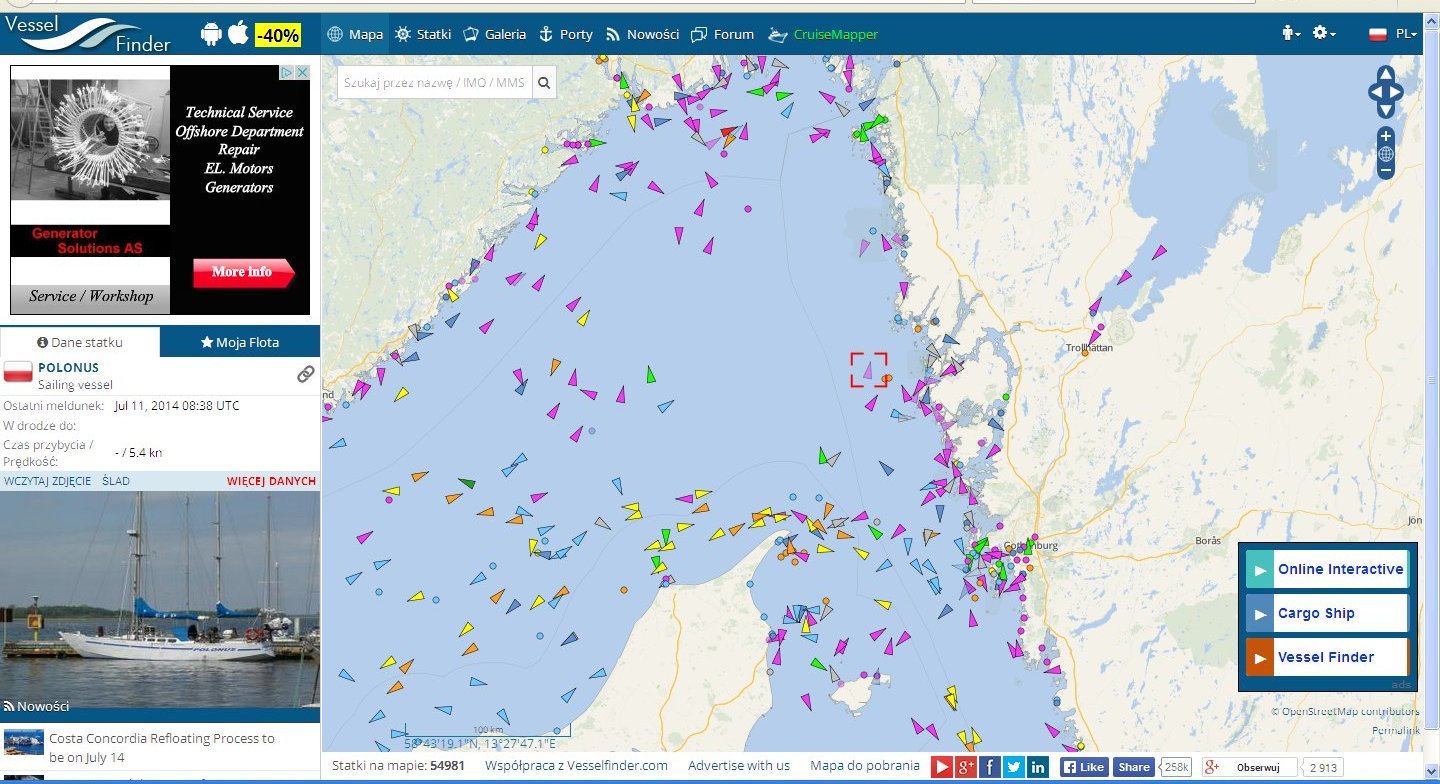Pan the map right arrow
Image resolution: width=1440 pixels, height=784 pixels.
pyautogui.click(x=1397, y=93)
